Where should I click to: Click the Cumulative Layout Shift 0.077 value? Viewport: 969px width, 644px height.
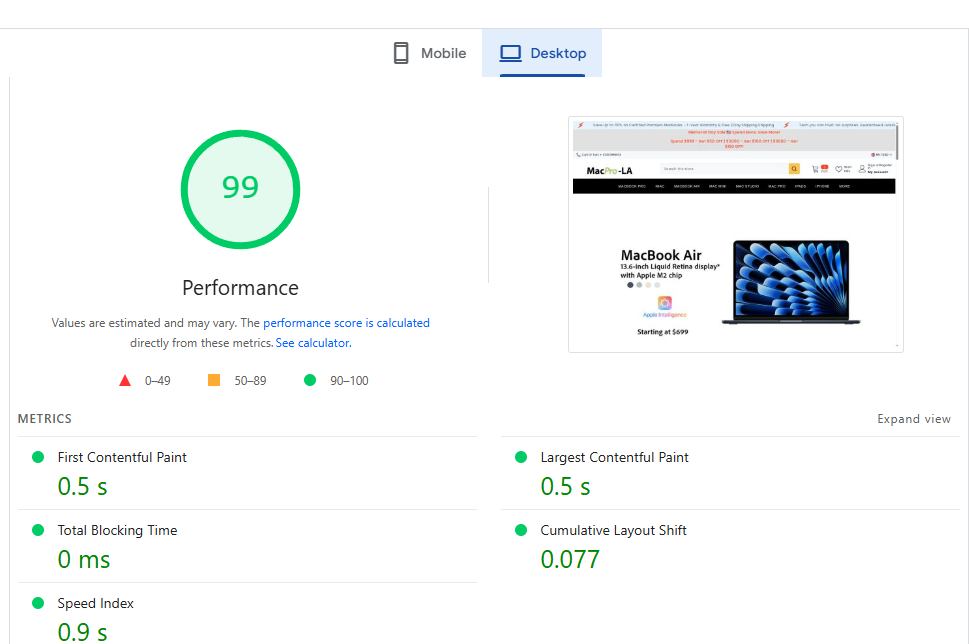click(570, 560)
